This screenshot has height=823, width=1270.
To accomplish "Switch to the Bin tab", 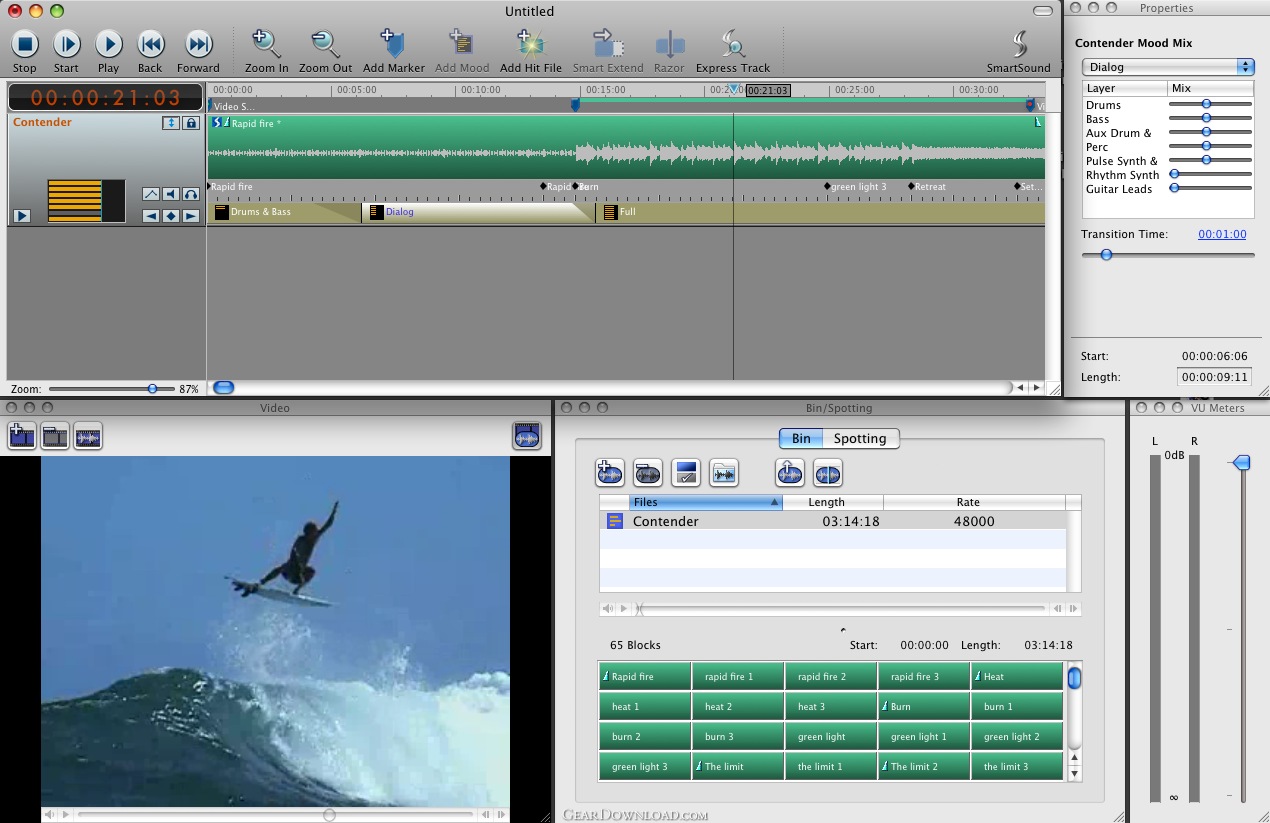I will [801, 438].
